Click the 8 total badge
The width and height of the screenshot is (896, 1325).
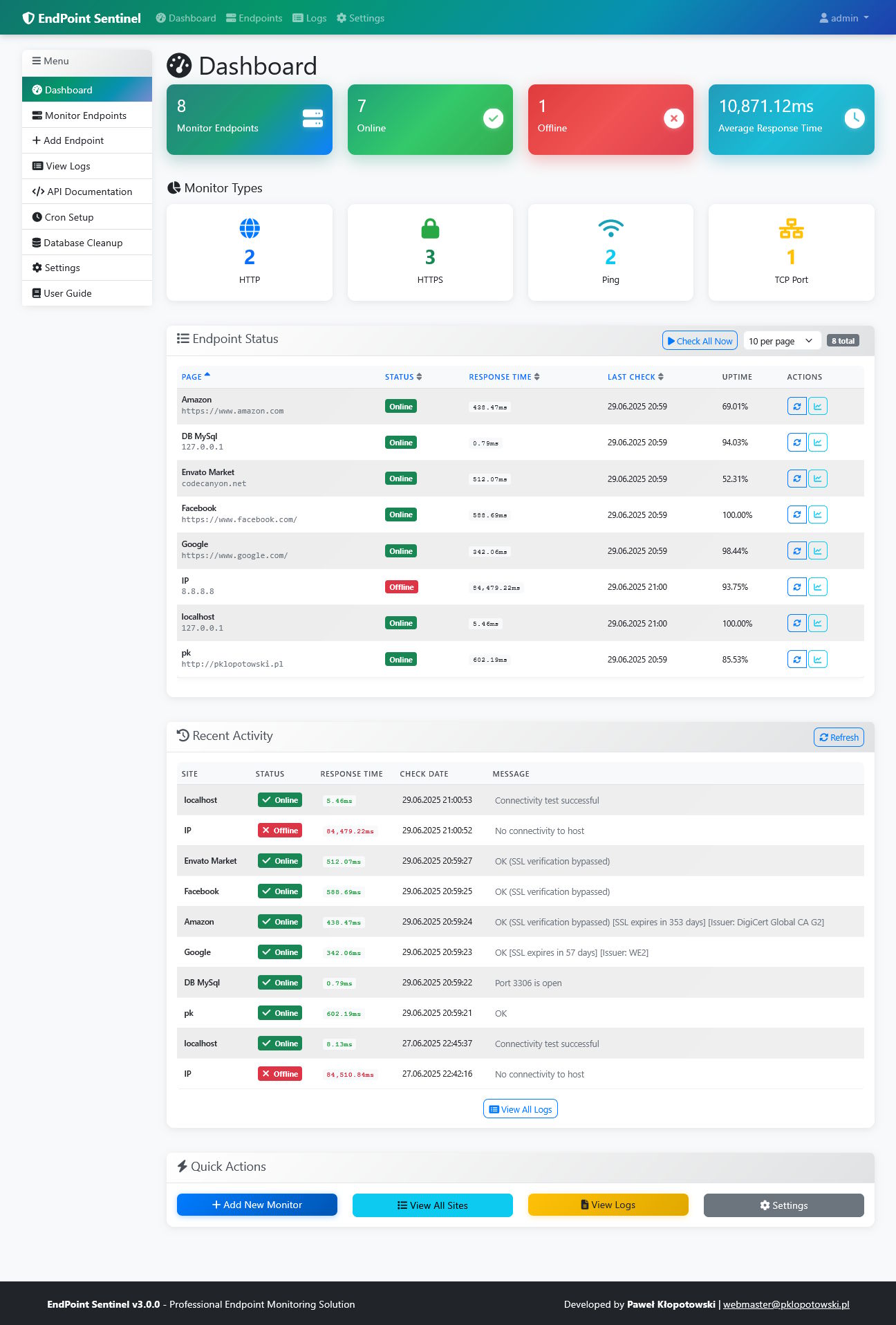843,341
